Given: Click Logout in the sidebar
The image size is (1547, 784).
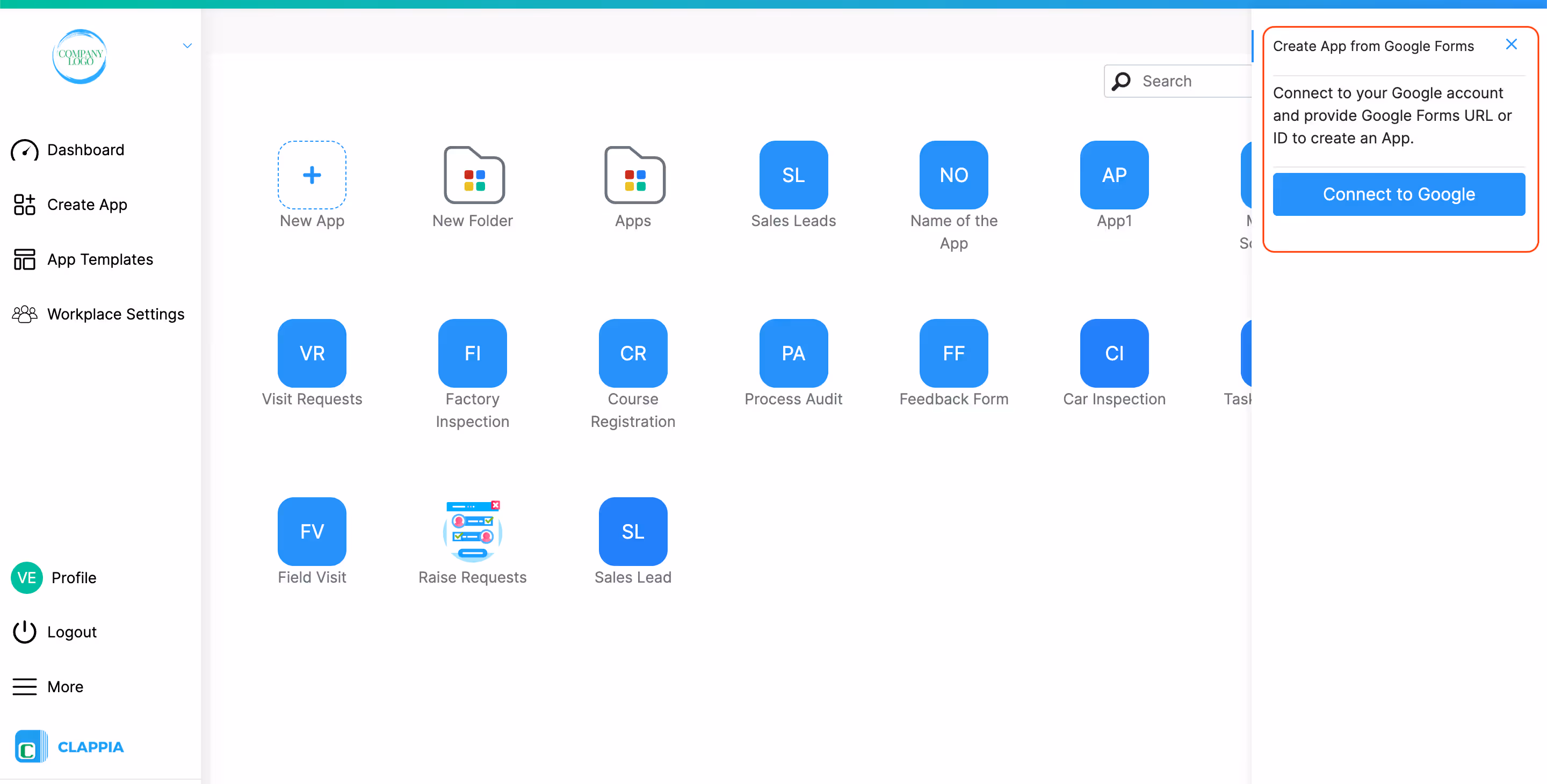Looking at the screenshot, I should pyautogui.click(x=71, y=631).
